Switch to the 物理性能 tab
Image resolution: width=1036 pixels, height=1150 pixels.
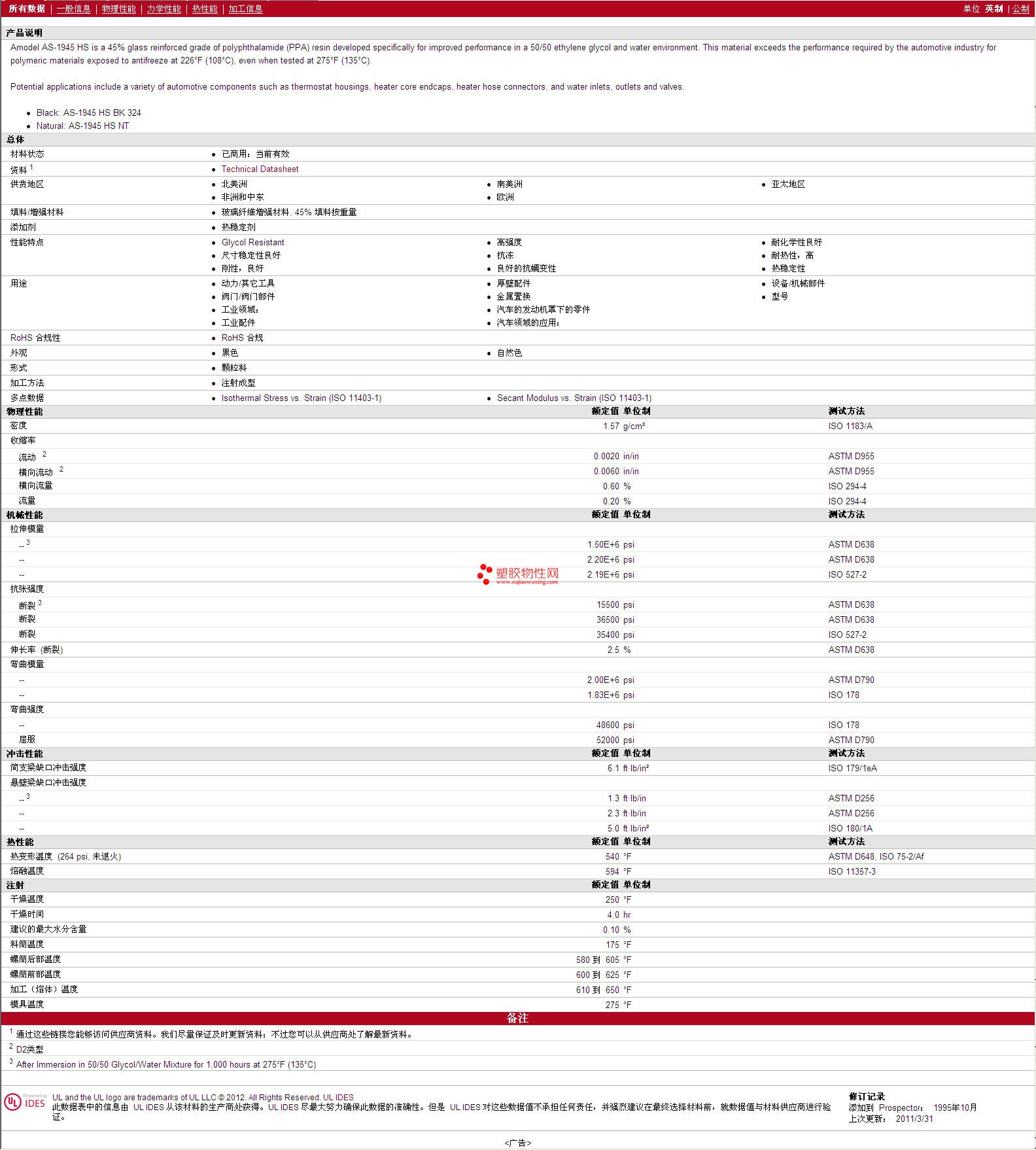click(x=119, y=9)
